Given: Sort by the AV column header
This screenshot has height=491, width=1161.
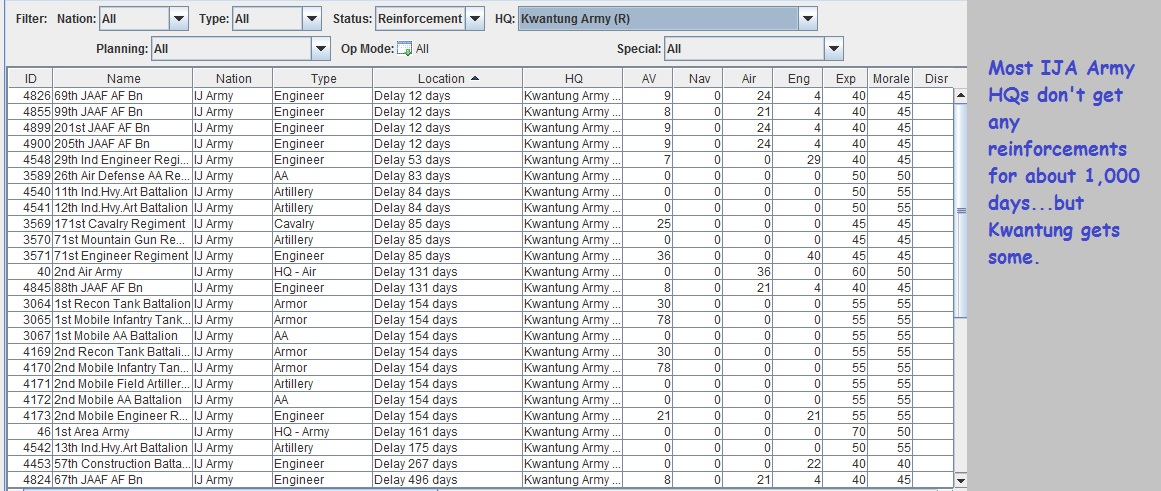Looking at the screenshot, I should 649,79.
